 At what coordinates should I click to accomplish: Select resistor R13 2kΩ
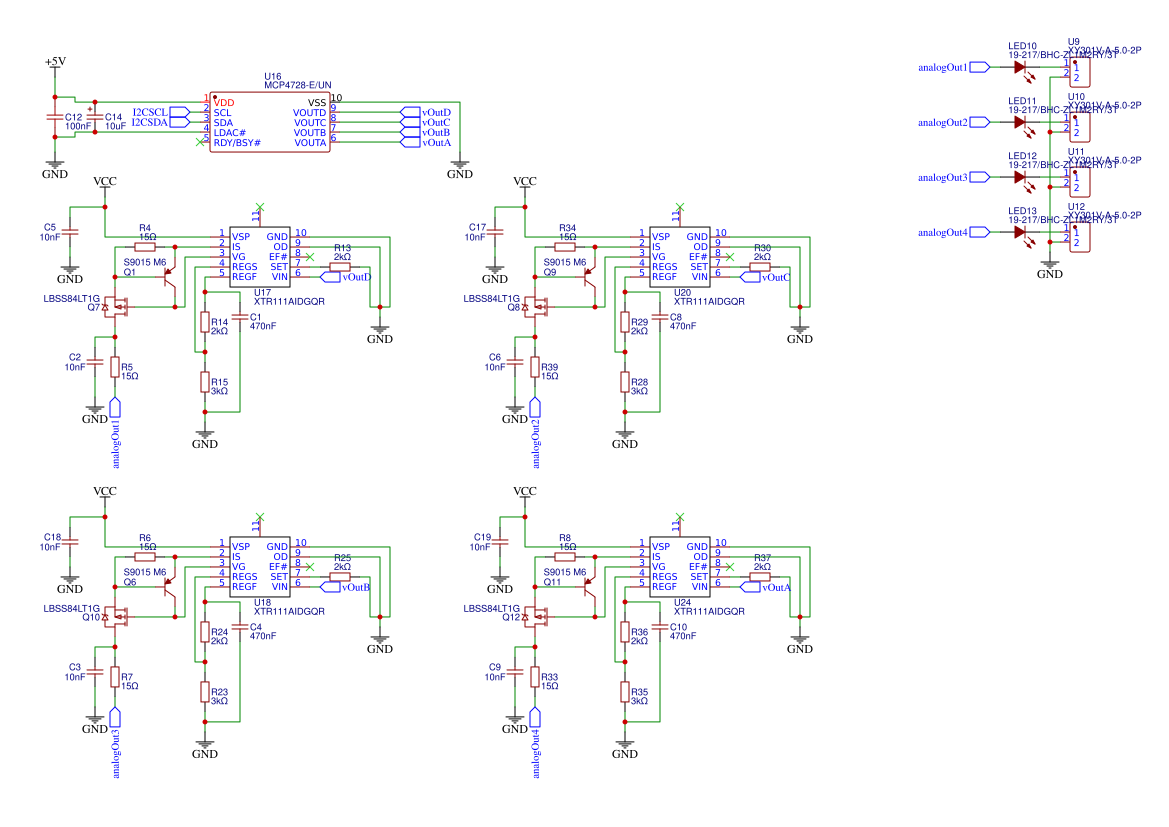[340, 266]
